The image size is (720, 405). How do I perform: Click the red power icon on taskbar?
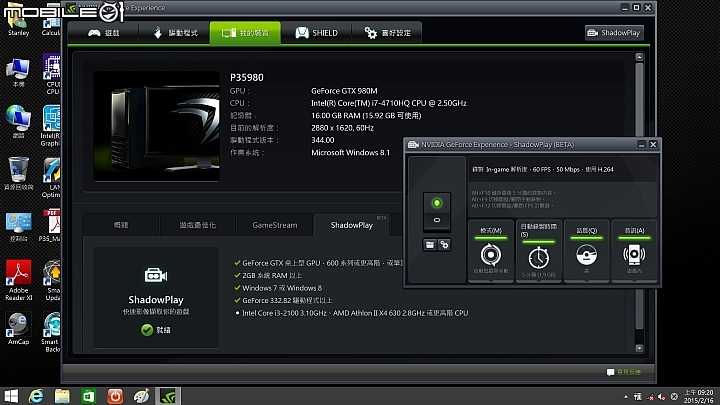(115, 396)
